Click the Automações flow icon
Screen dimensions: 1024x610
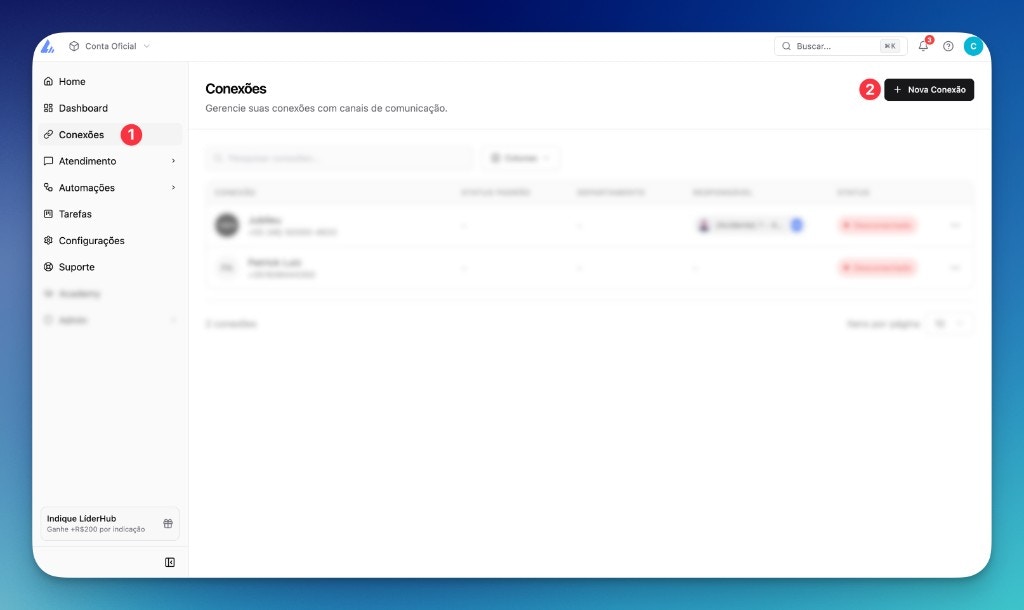[x=48, y=187]
